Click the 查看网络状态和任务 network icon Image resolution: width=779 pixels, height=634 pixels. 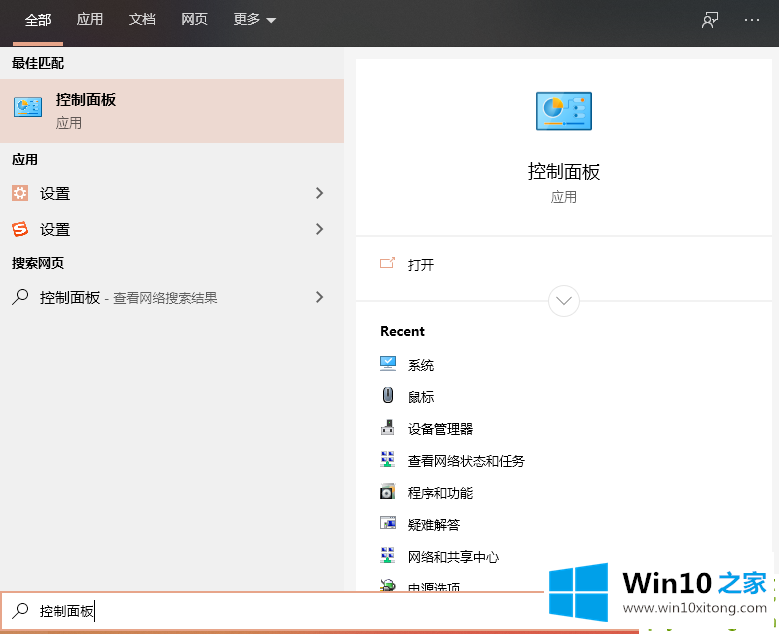pos(388,460)
